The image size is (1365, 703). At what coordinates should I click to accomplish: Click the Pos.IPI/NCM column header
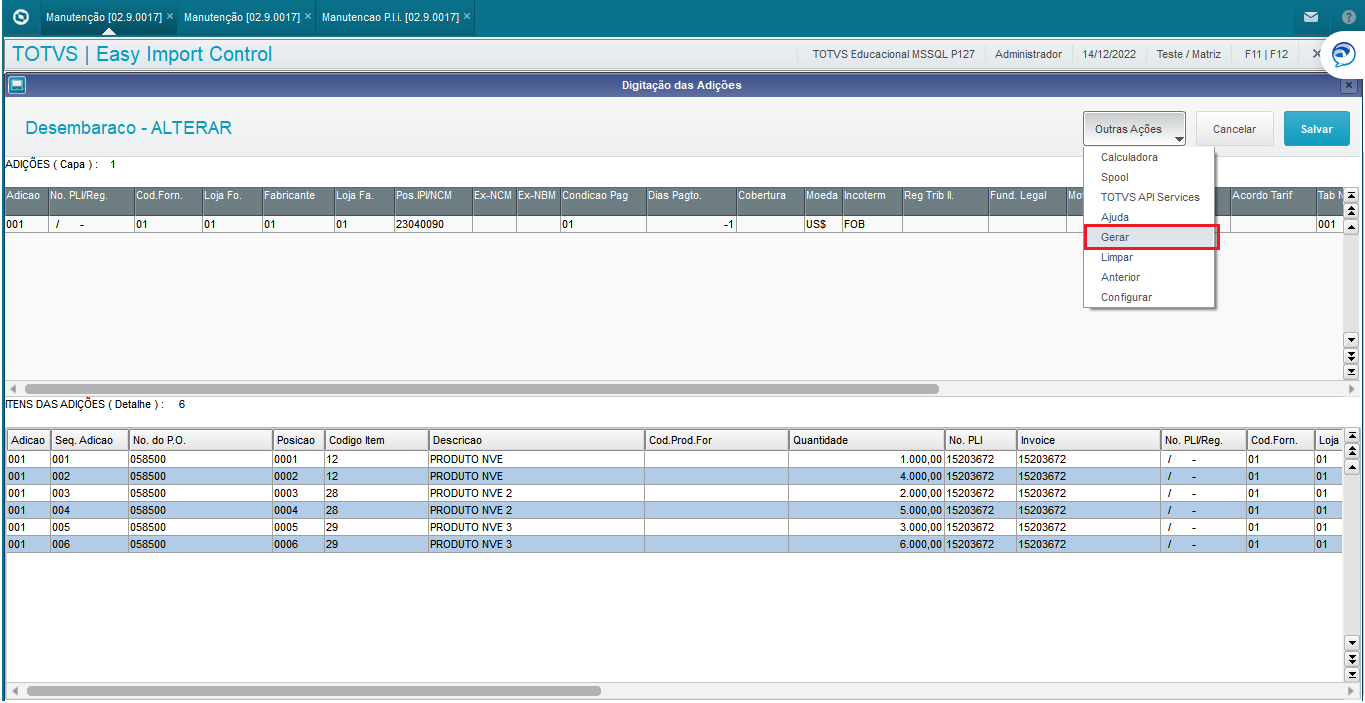[432, 201]
